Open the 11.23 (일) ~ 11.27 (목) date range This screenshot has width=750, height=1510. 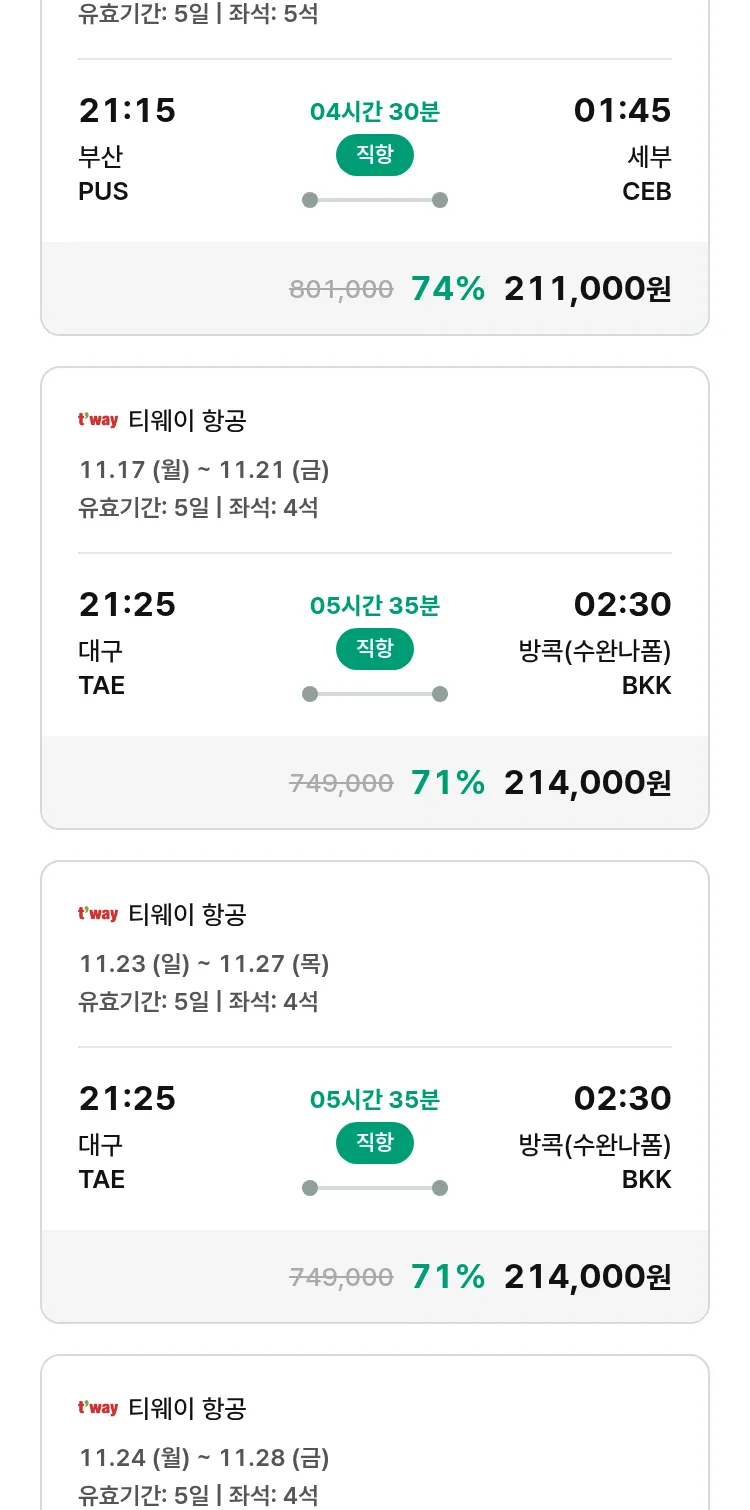[204, 963]
